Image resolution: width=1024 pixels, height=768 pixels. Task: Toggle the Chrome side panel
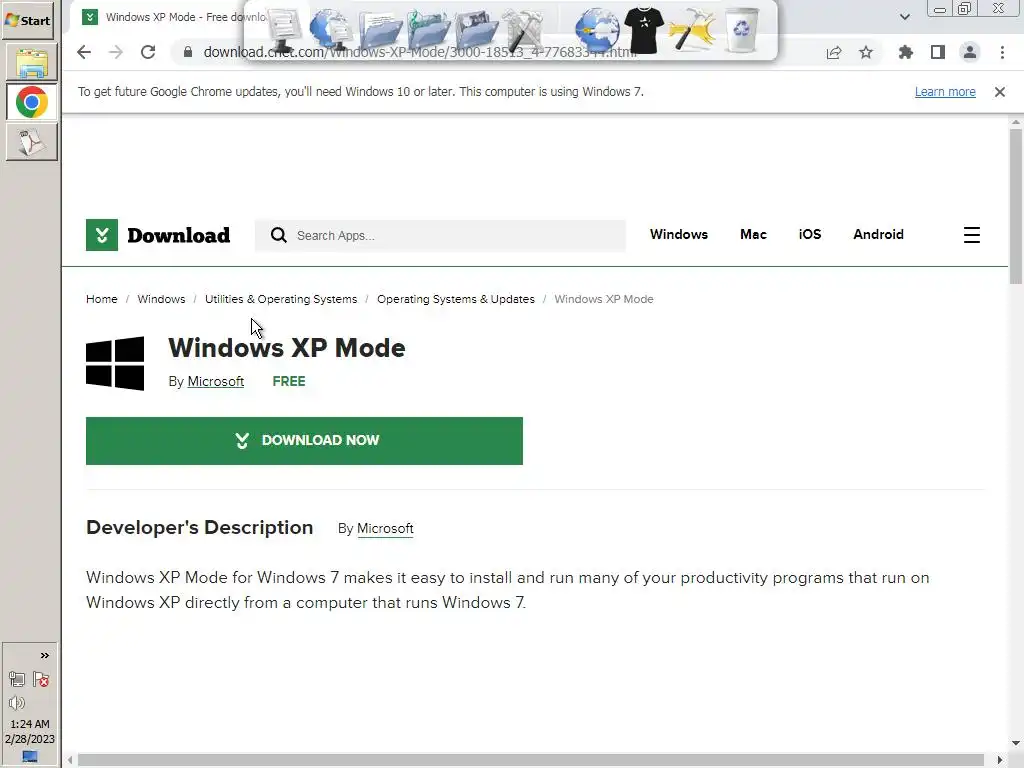pyautogui.click(x=938, y=52)
